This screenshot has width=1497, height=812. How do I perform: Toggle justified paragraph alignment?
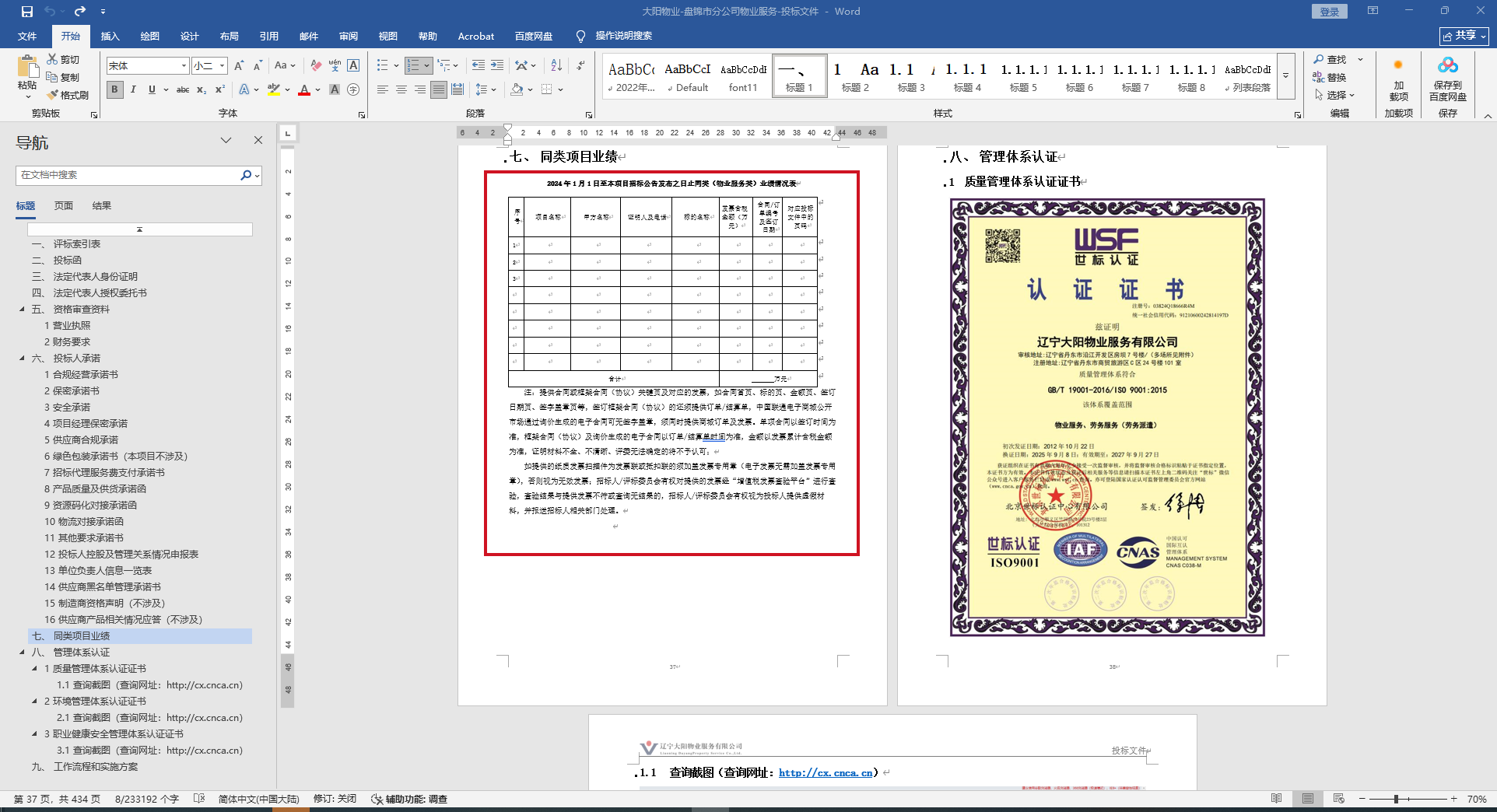[439, 89]
